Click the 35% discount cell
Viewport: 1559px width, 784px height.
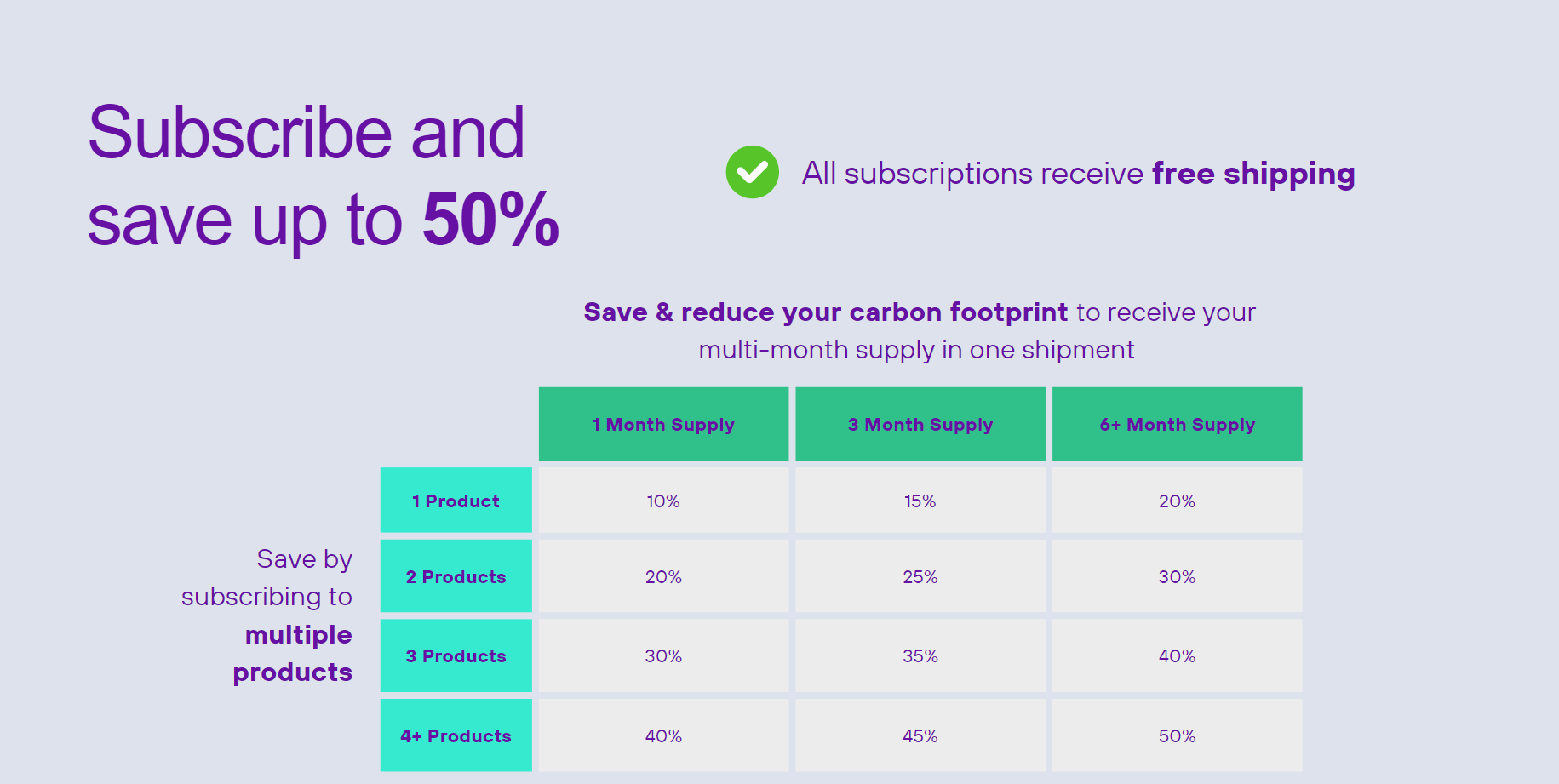pos(920,655)
